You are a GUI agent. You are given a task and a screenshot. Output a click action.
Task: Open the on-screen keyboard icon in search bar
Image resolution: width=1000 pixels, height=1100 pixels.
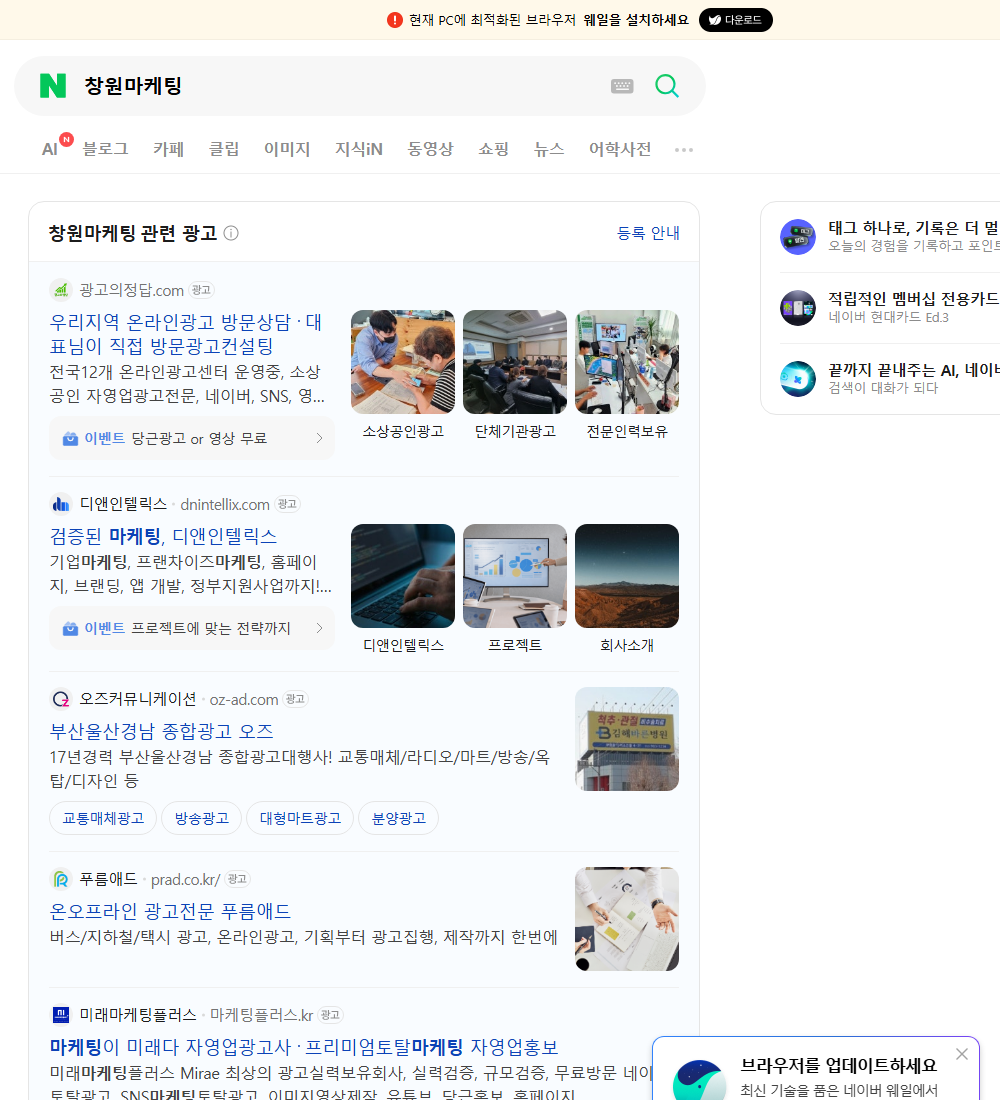pos(622,86)
